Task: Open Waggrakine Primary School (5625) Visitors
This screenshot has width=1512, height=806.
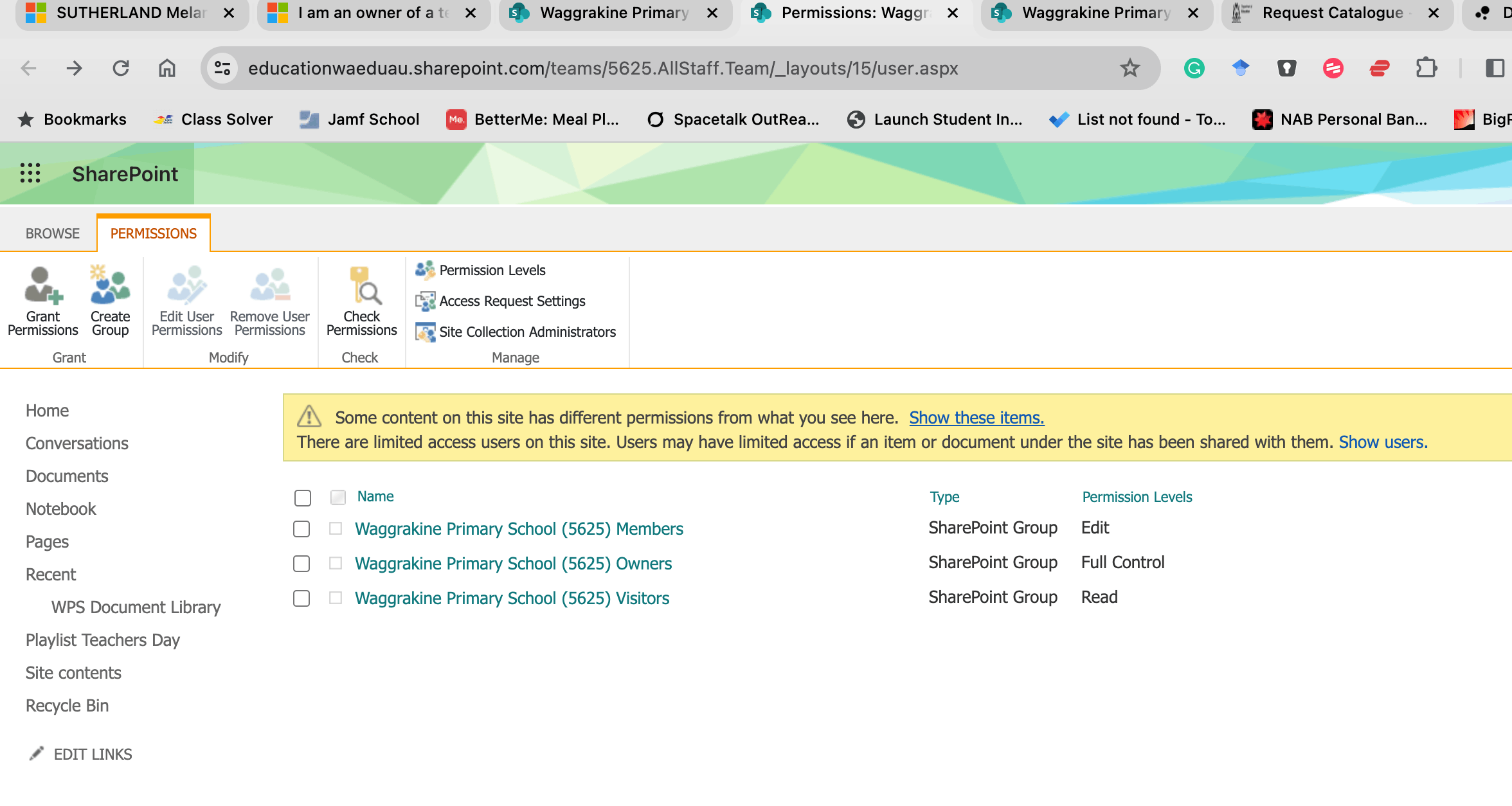Action: point(512,598)
